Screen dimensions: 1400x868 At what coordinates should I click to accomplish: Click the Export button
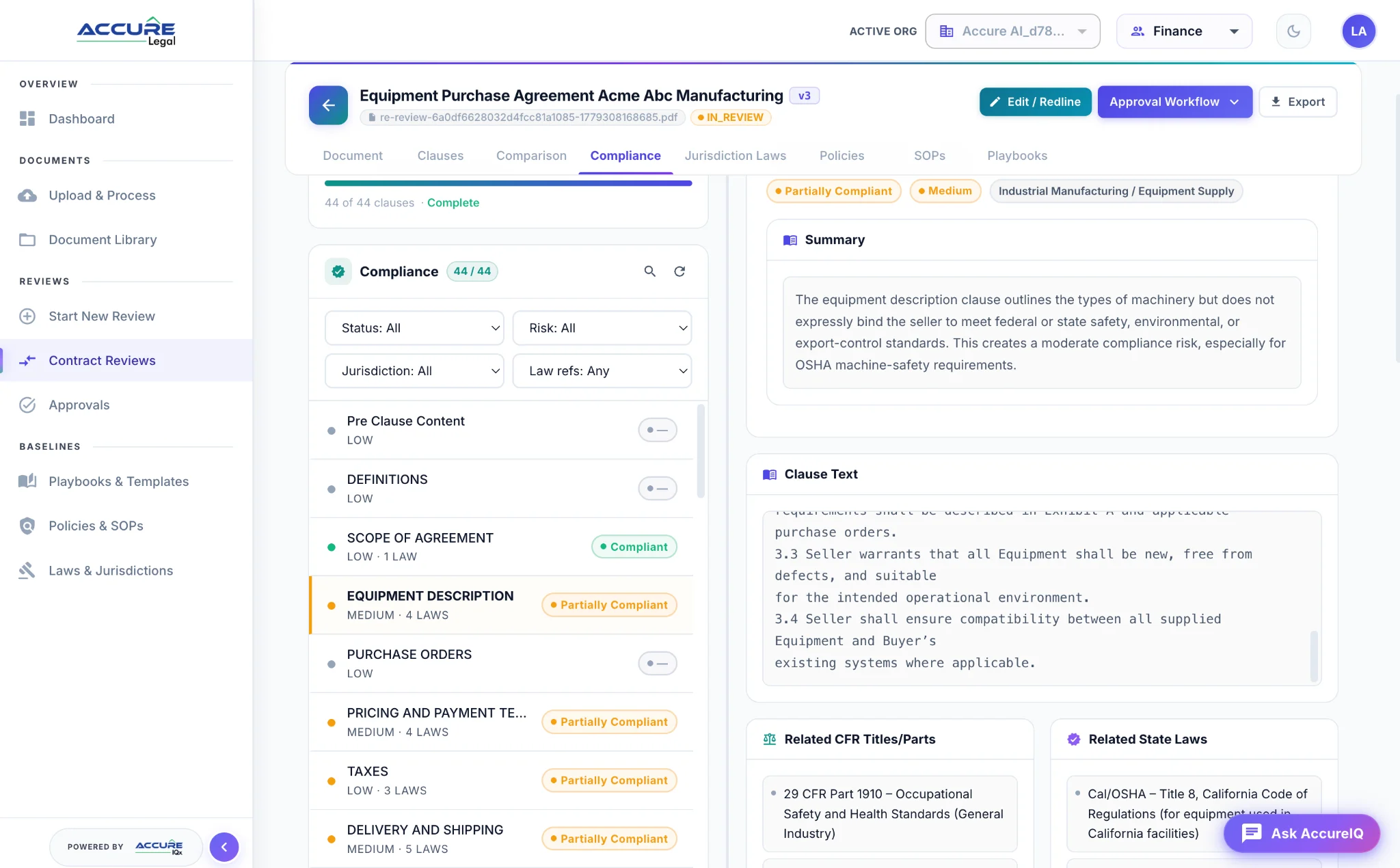pos(1297,102)
